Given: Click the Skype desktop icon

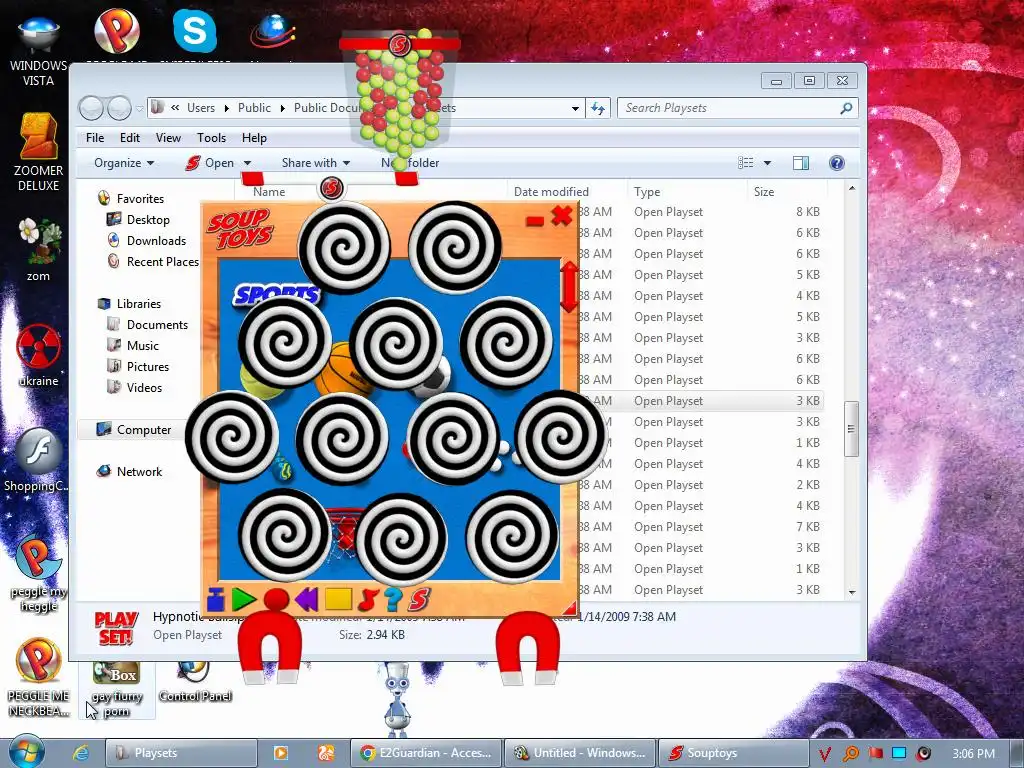Looking at the screenshot, I should [x=195, y=31].
